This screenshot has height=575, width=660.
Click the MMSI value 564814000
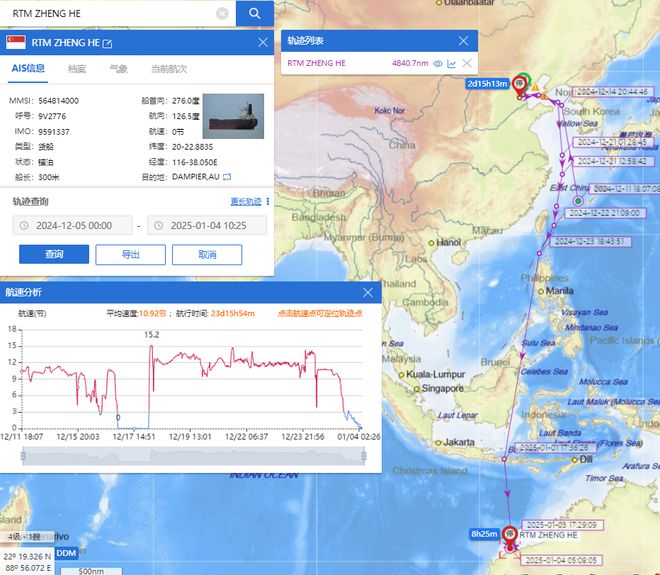click(59, 101)
